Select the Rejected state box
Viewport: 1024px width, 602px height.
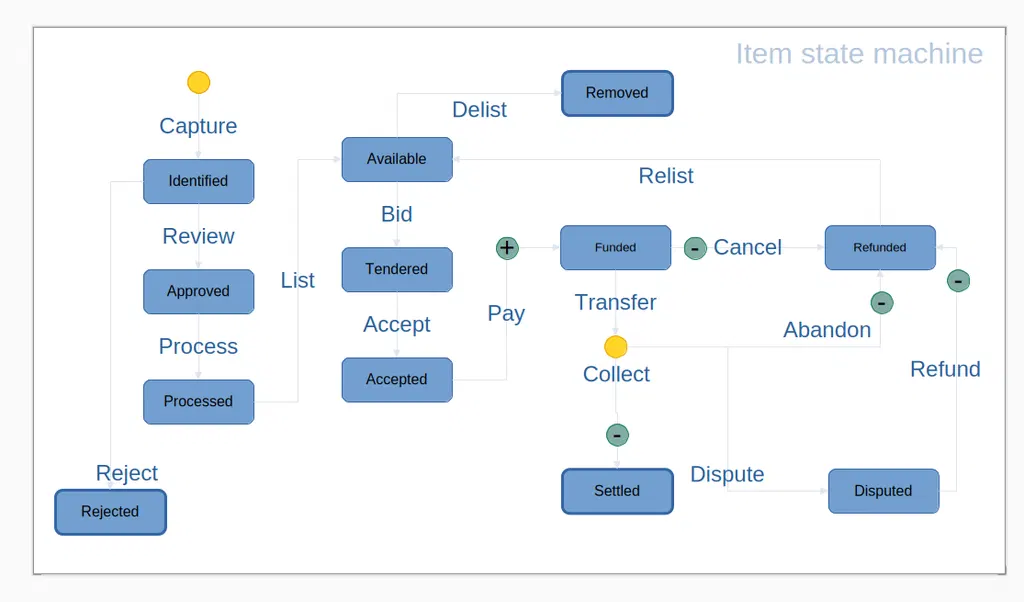coord(110,512)
